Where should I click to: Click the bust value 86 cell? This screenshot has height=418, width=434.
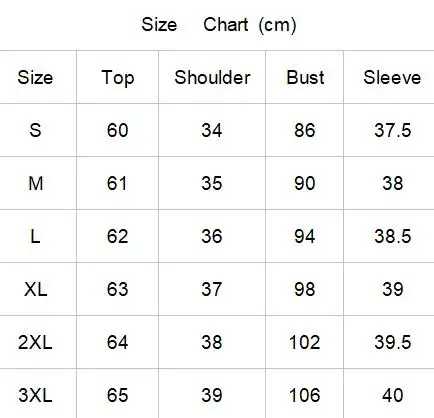click(305, 130)
